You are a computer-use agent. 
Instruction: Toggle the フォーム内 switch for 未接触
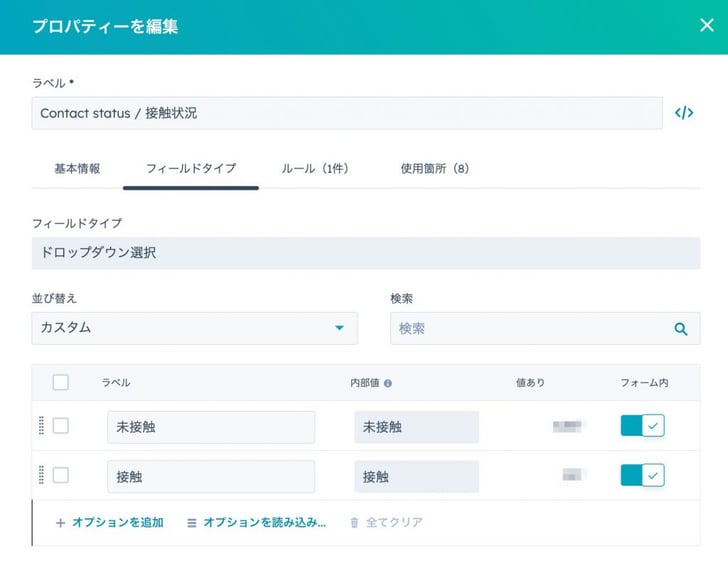643,426
